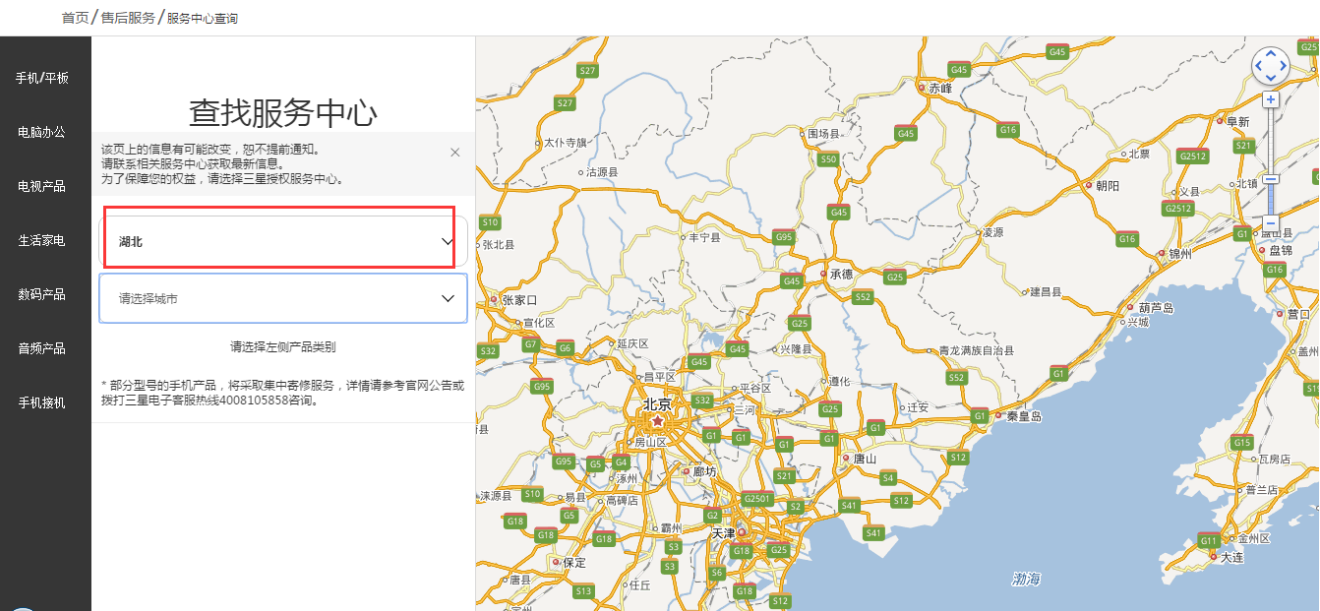This screenshot has height=611, width=1320.
Task: Pan the map left with the left arrow
Action: tap(1258, 67)
